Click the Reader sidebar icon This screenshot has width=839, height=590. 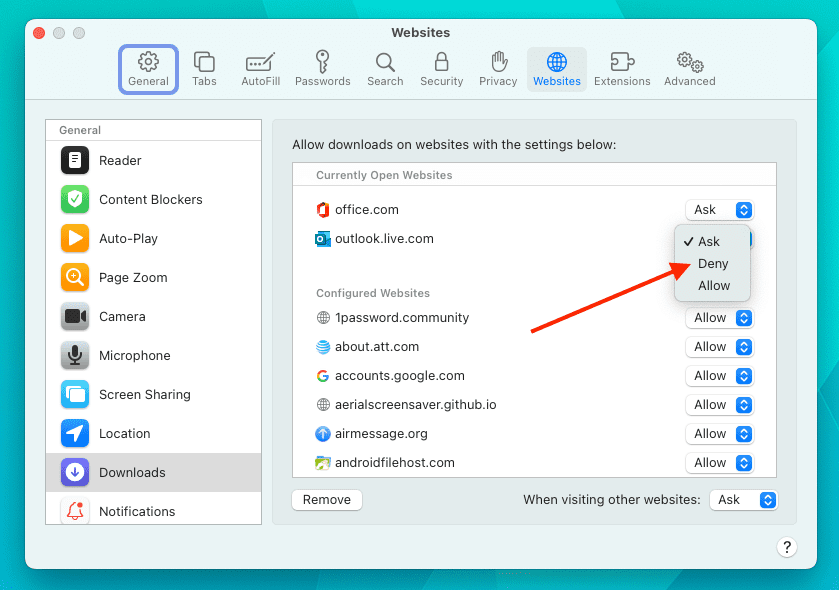click(75, 160)
